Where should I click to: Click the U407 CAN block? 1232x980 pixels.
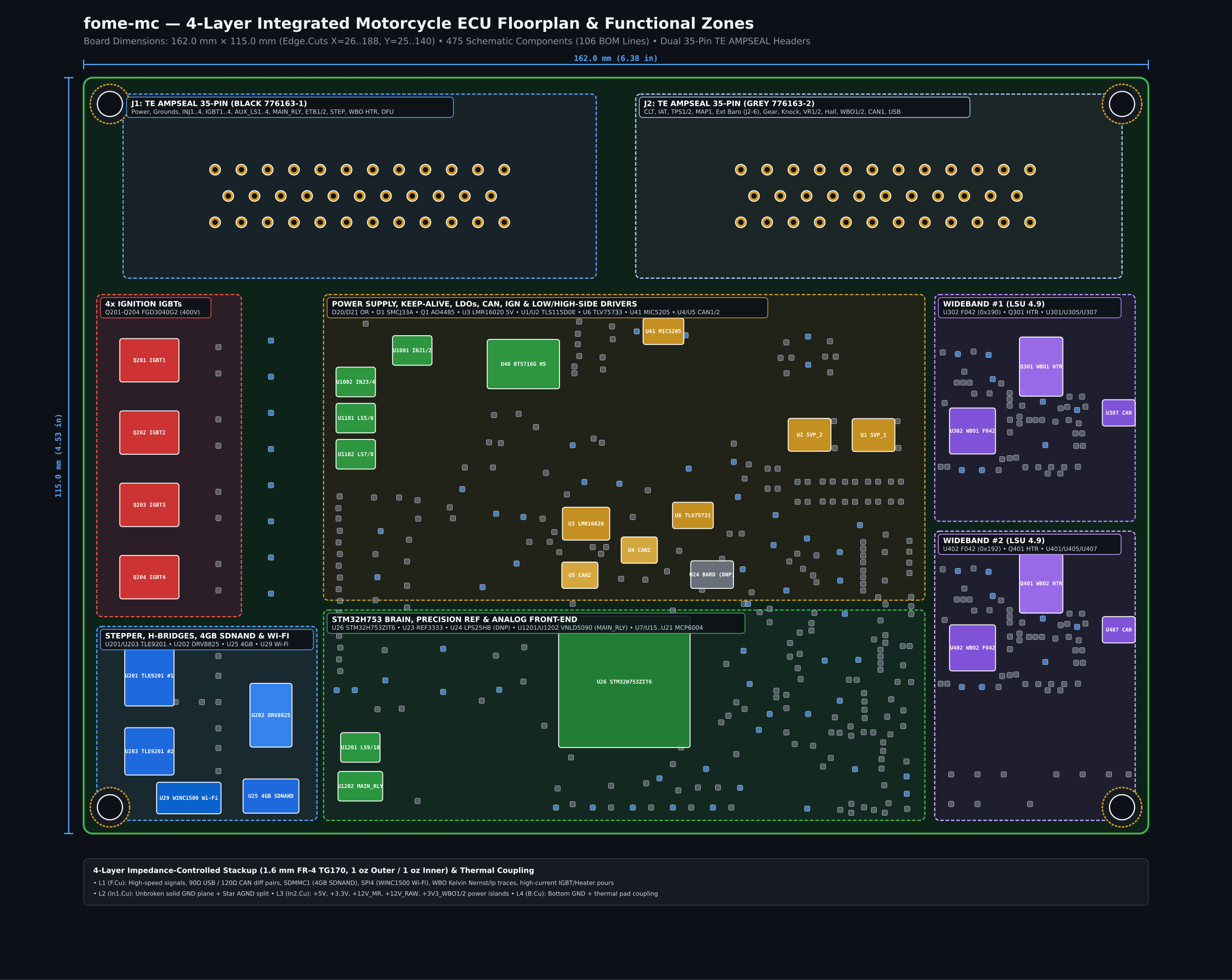[x=1118, y=630]
